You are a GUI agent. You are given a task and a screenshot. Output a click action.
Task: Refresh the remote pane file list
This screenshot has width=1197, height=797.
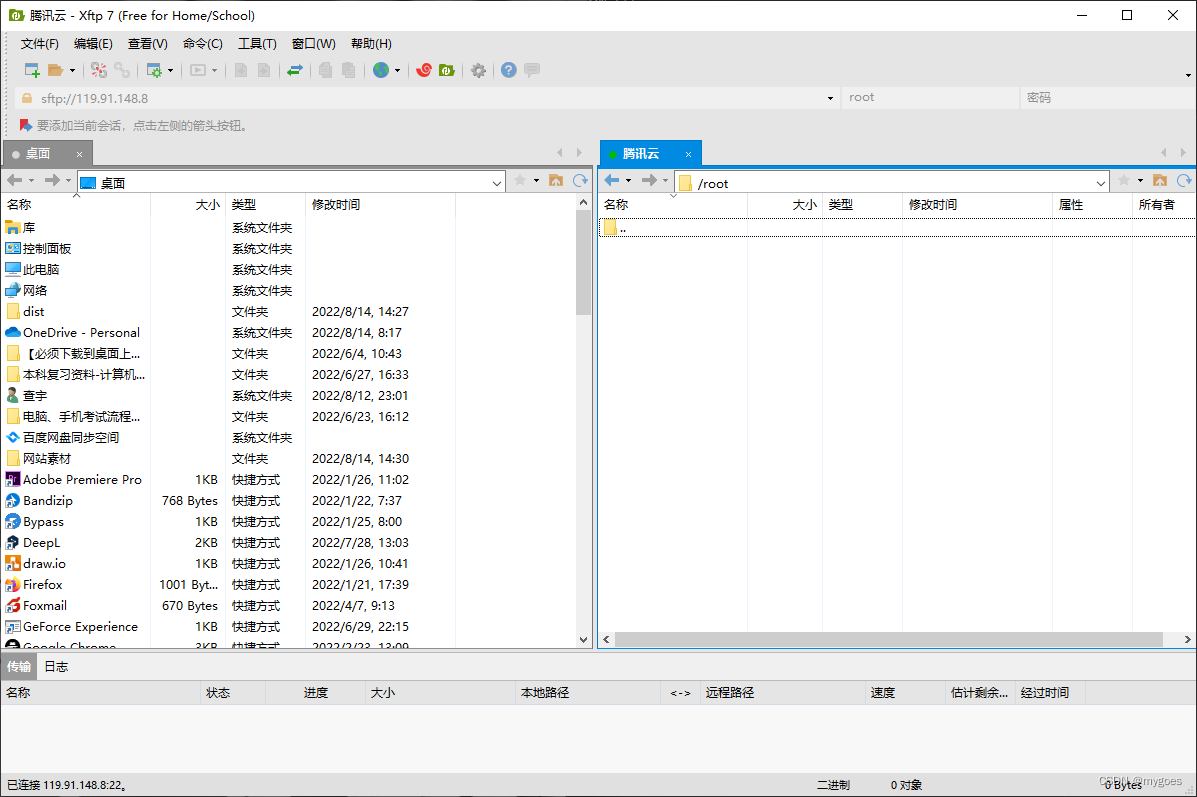coord(1184,180)
